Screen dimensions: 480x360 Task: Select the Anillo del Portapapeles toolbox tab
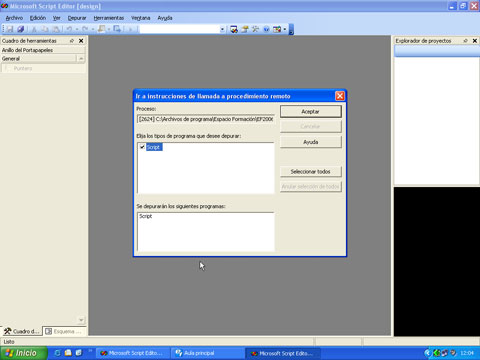[x=43, y=50]
